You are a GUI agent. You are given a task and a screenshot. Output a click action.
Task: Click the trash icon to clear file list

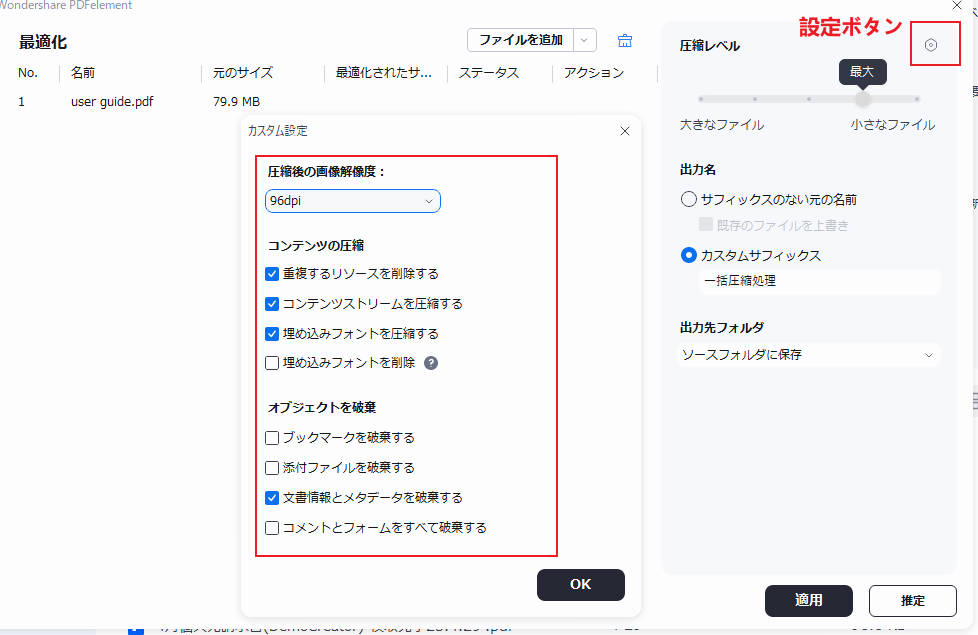[x=625, y=40]
